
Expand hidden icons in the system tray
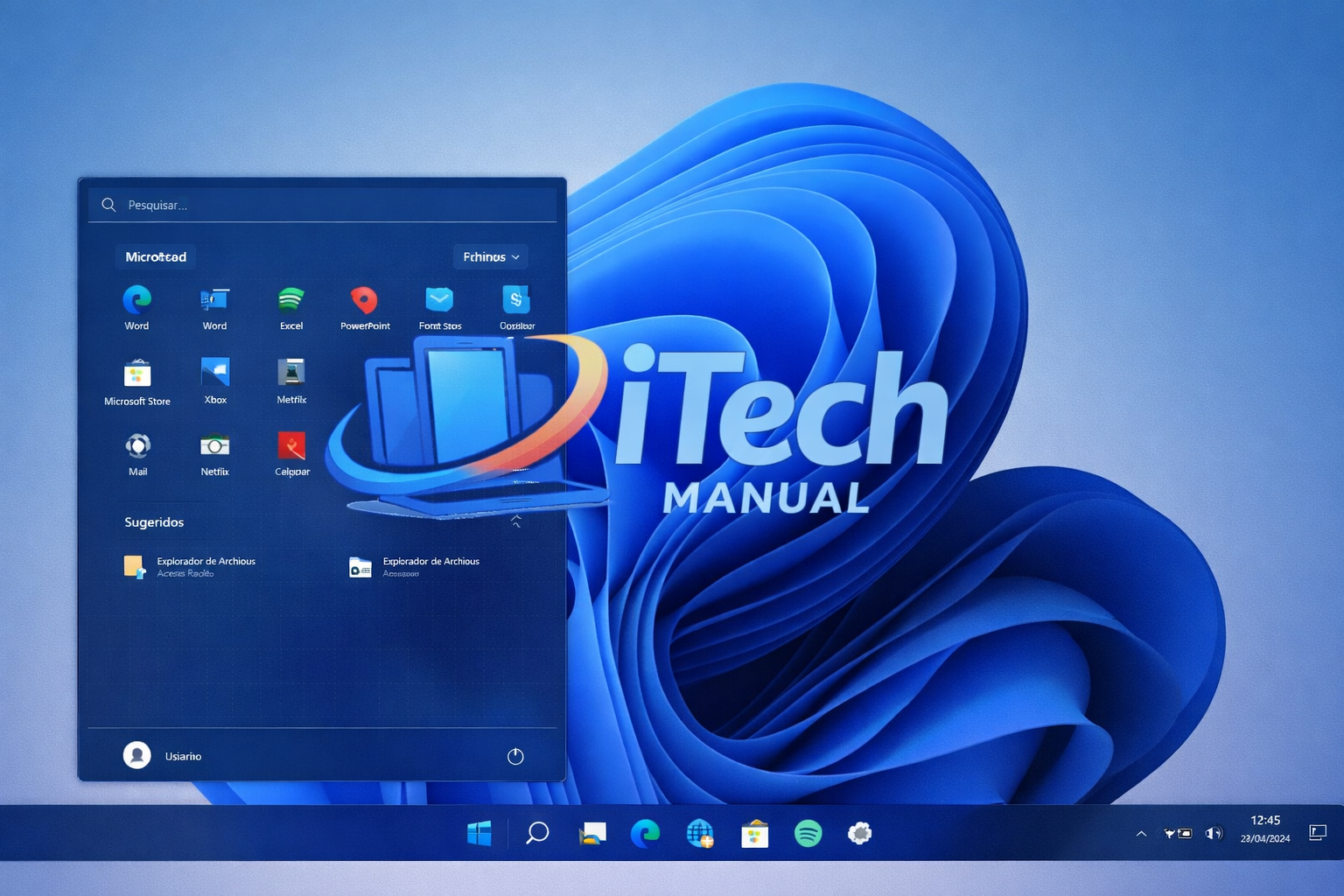(1141, 833)
